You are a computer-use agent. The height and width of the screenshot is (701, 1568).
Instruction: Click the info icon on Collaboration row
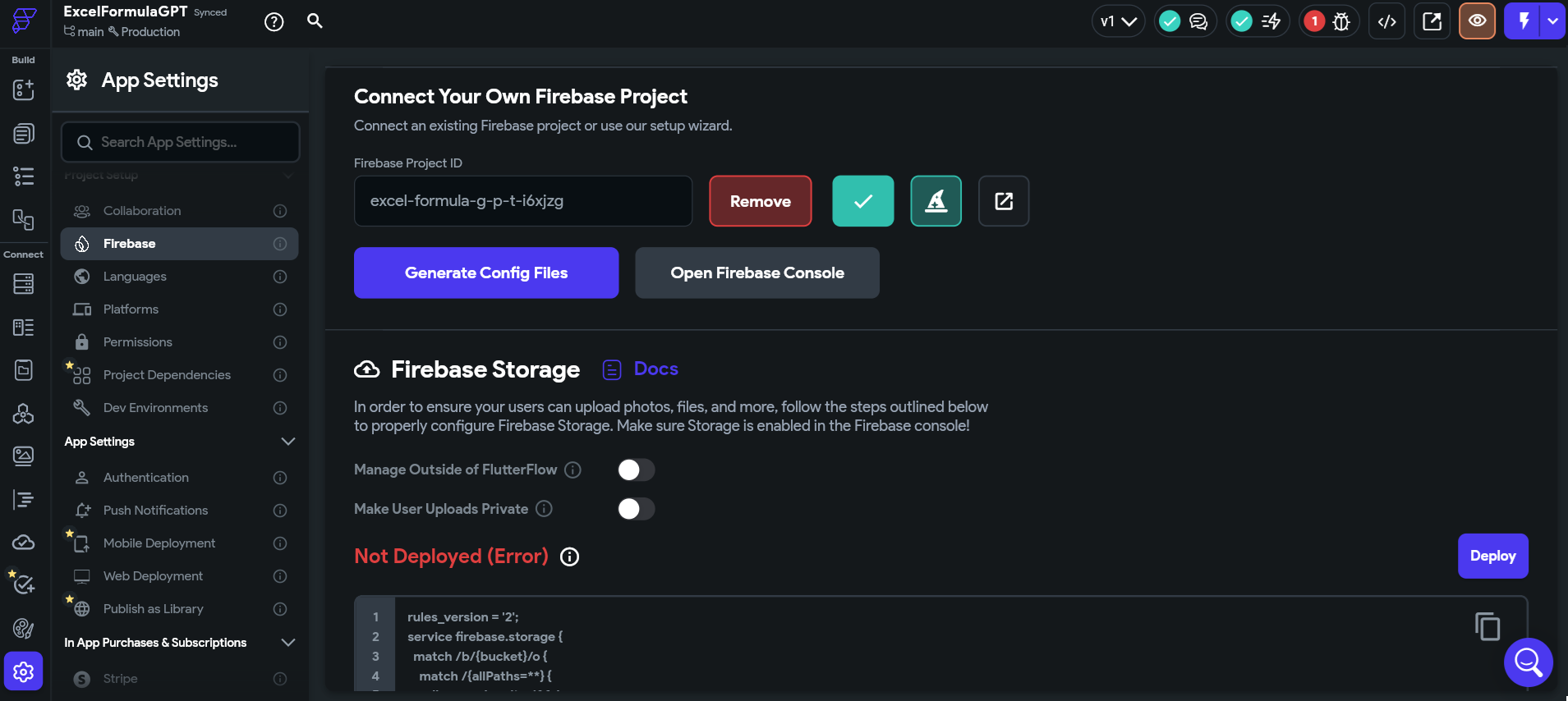pyautogui.click(x=280, y=211)
